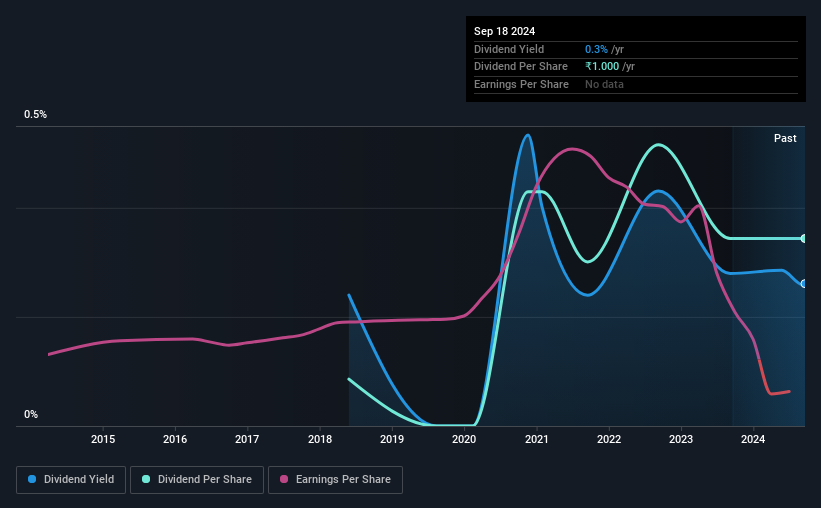Click the 2017 x-axis label

(247, 439)
